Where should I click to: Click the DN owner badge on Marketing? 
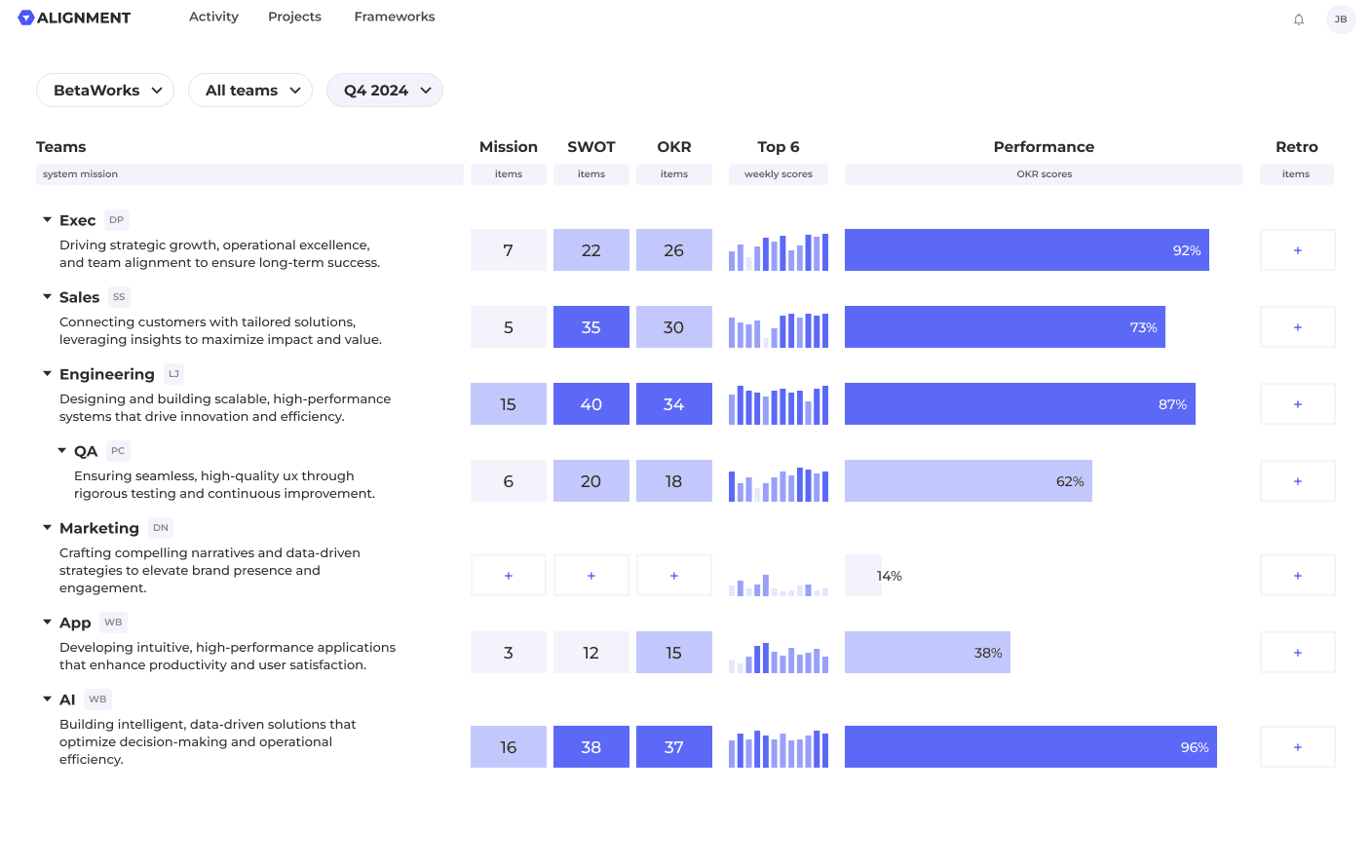(x=161, y=528)
